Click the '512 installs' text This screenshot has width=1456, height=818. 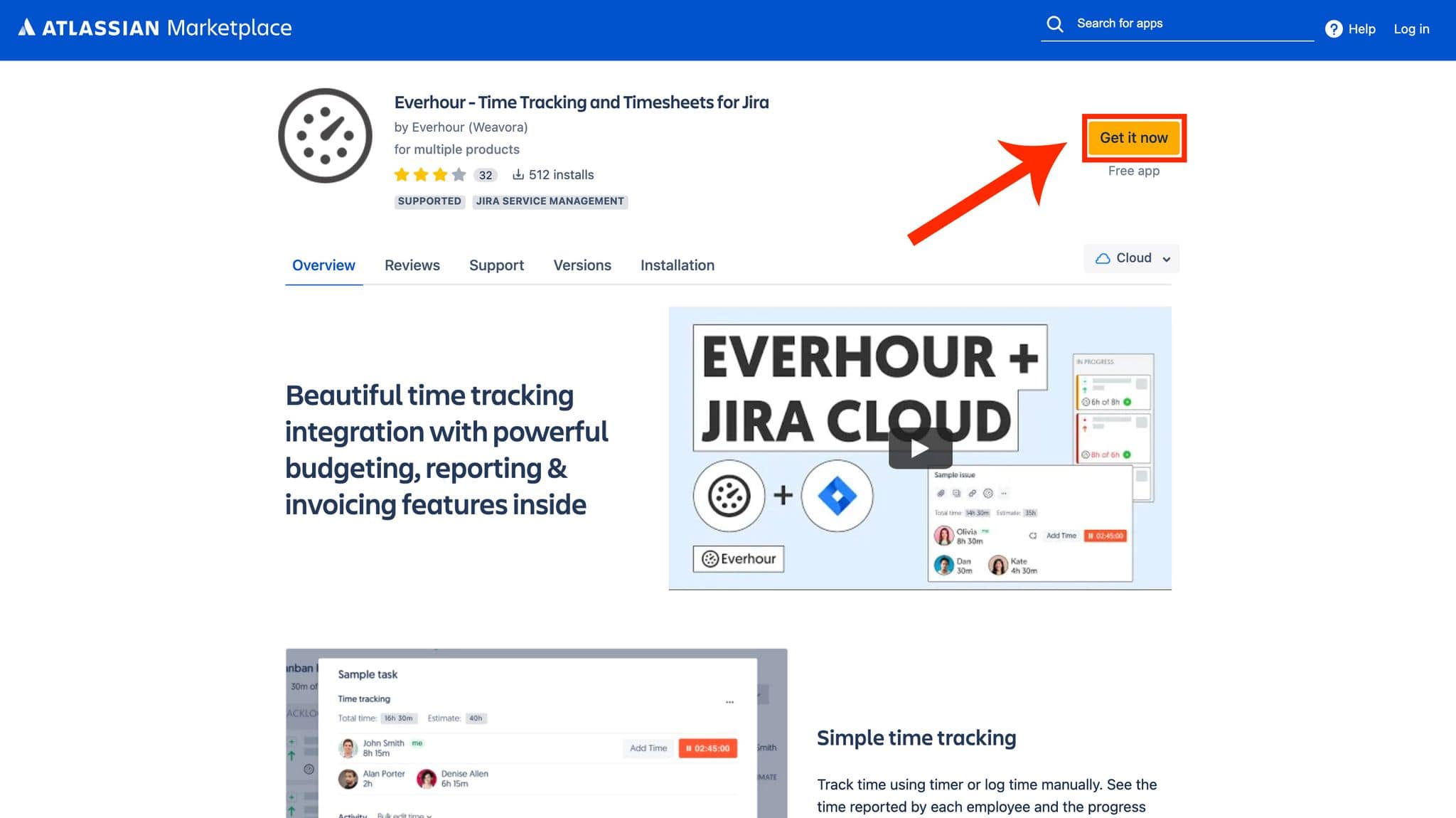[561, 175]
